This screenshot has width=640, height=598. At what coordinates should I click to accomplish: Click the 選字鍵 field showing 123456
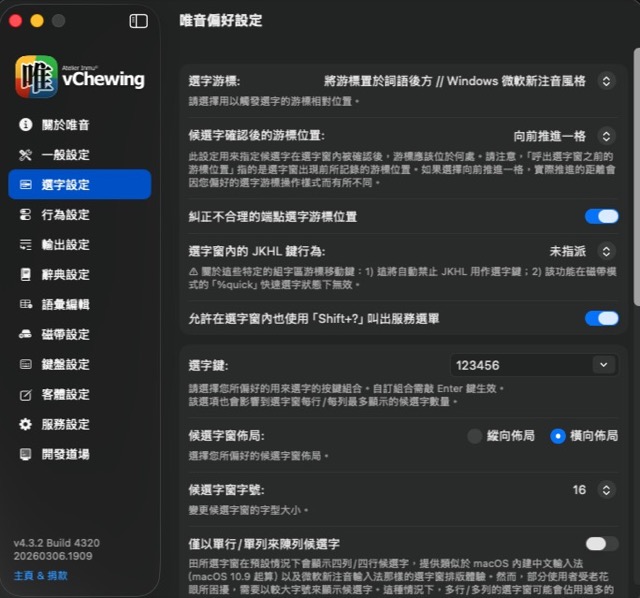534,365
